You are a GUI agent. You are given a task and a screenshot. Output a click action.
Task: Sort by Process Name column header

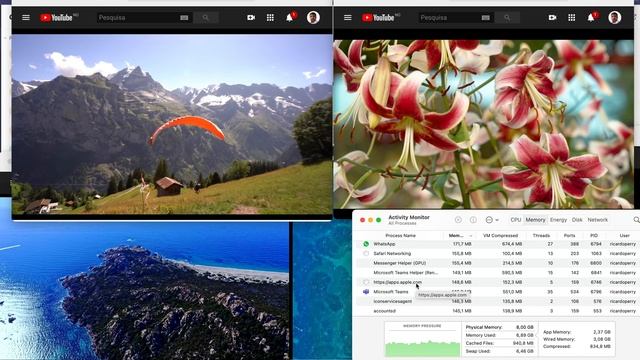coord(400,236)
